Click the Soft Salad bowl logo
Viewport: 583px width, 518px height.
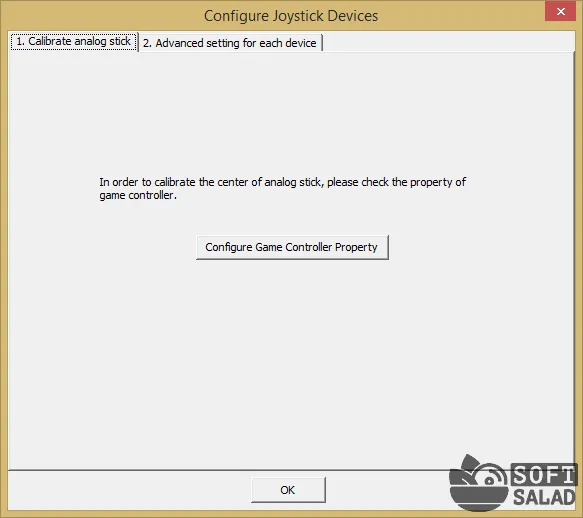point(478,483)
